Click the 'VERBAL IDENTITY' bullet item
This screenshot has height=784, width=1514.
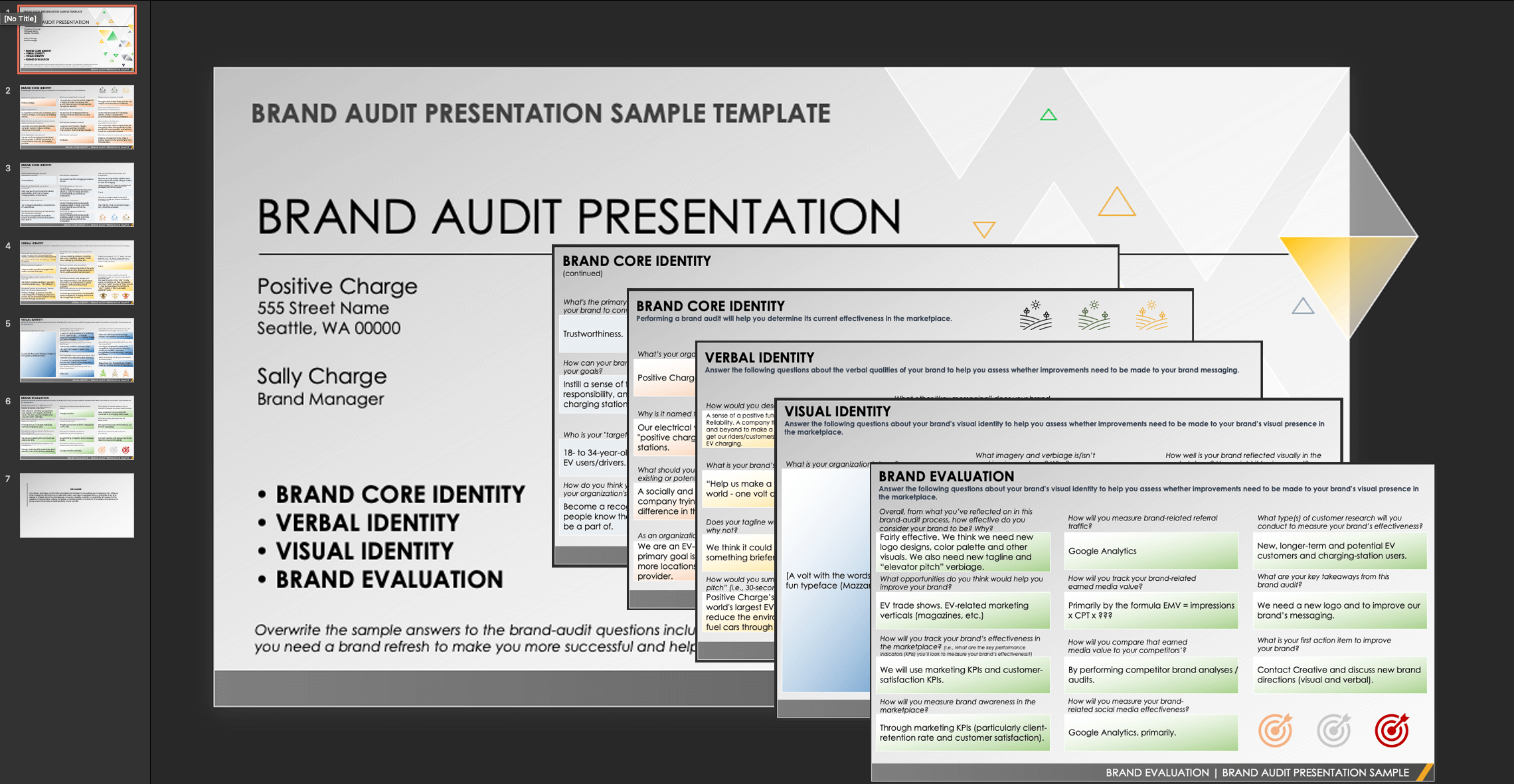coord(367,523)
